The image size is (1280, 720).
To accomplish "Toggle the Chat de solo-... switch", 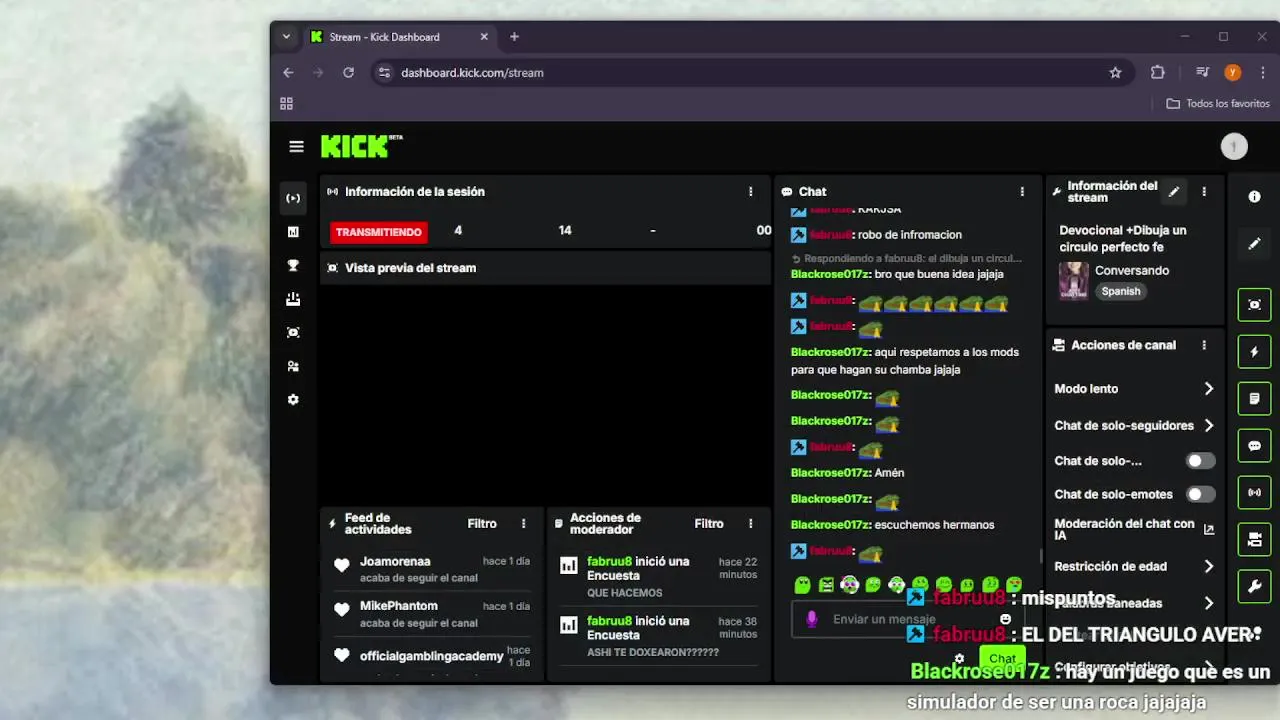I will (x=1200, y=461).
